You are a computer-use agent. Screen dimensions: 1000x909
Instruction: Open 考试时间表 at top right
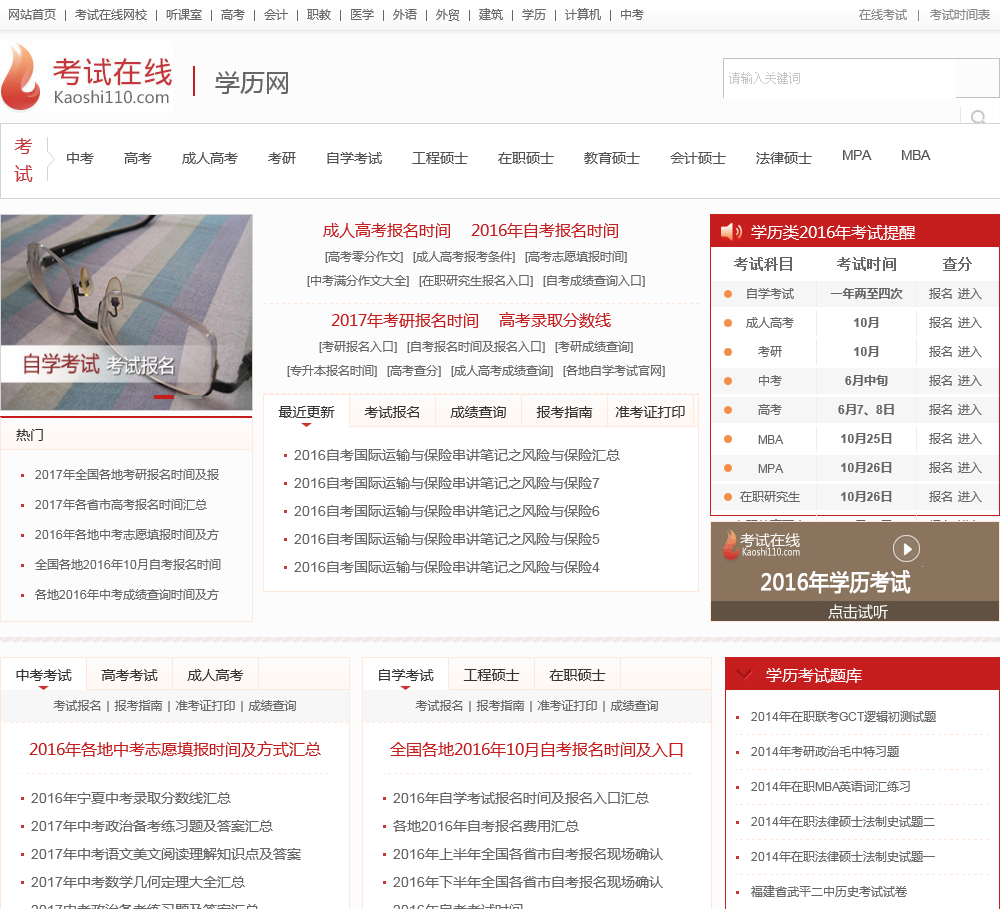tap(960, 15)
